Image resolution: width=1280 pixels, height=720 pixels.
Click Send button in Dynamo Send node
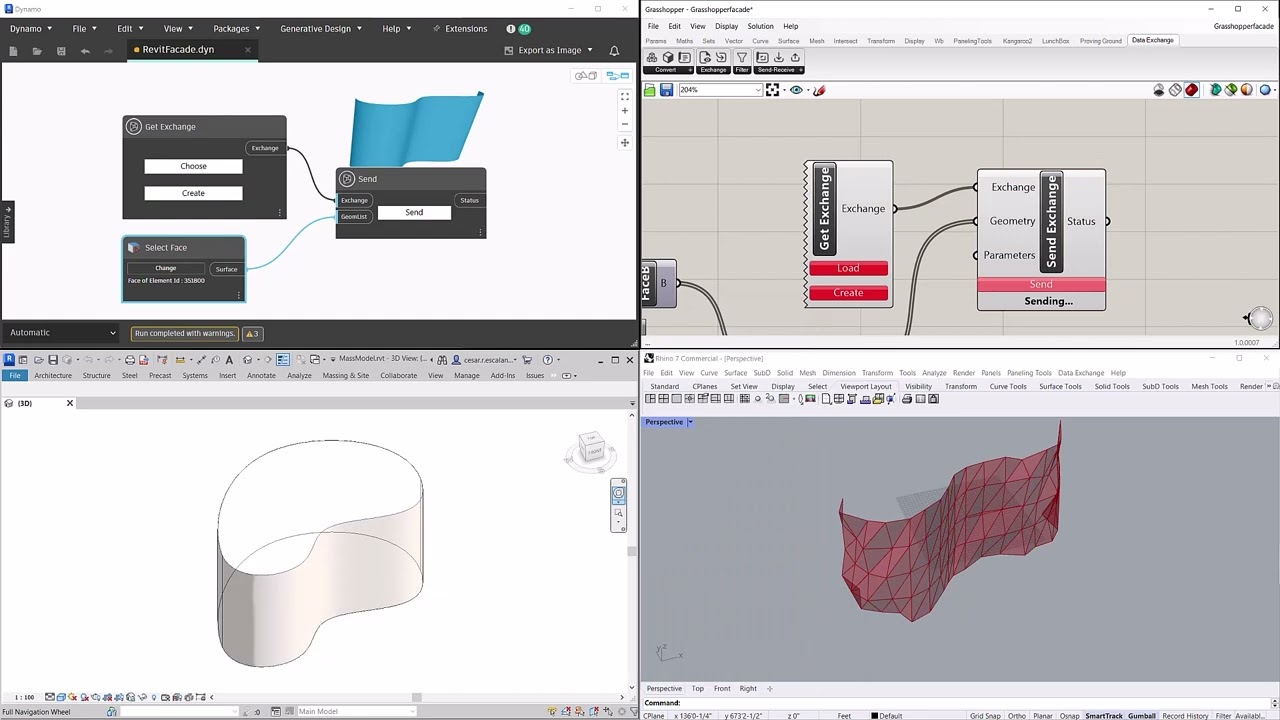pos(414,212)
